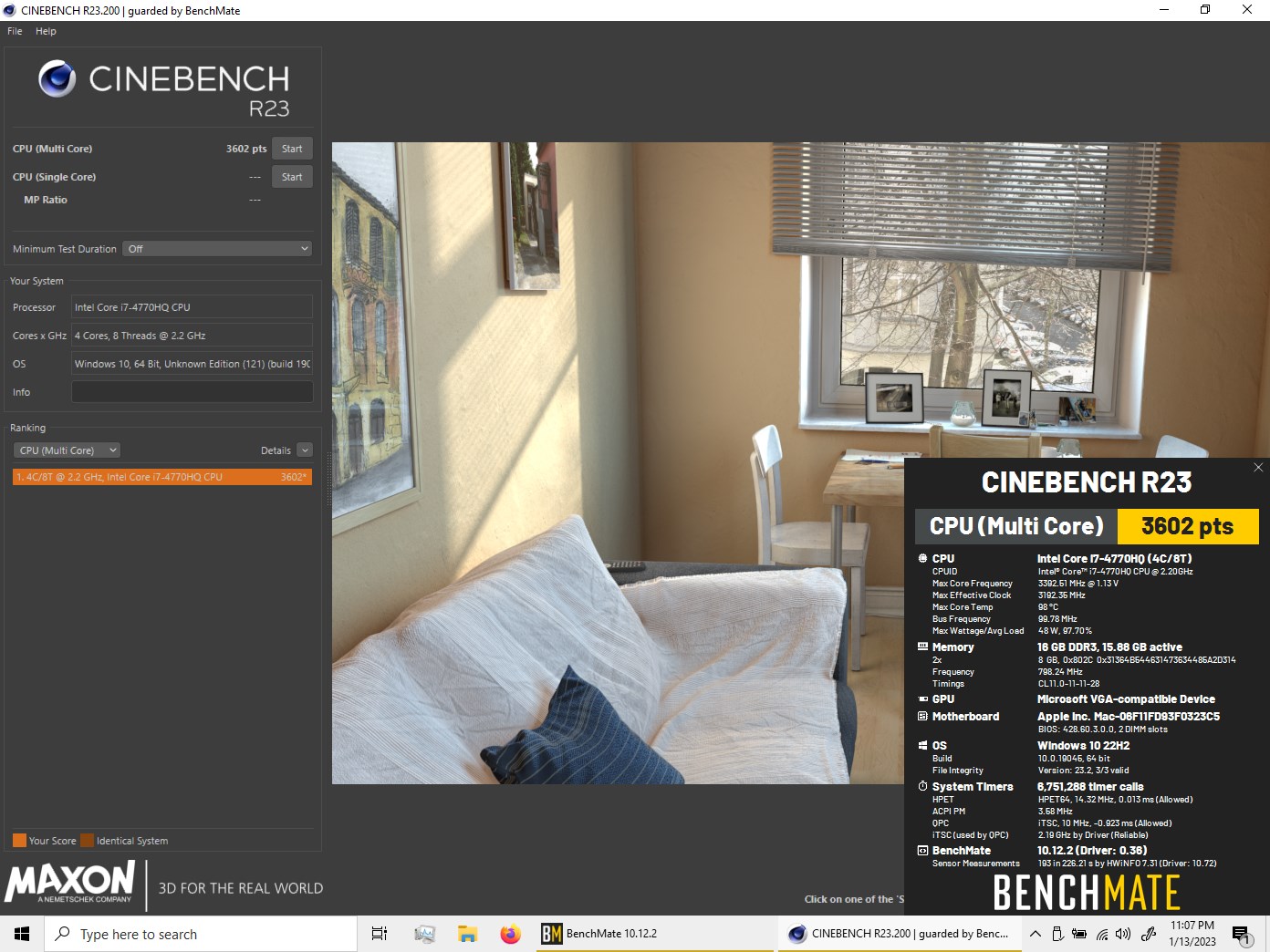Click the BenchMate section icon in overlay
1270x952 pixels.
(922, 850)
